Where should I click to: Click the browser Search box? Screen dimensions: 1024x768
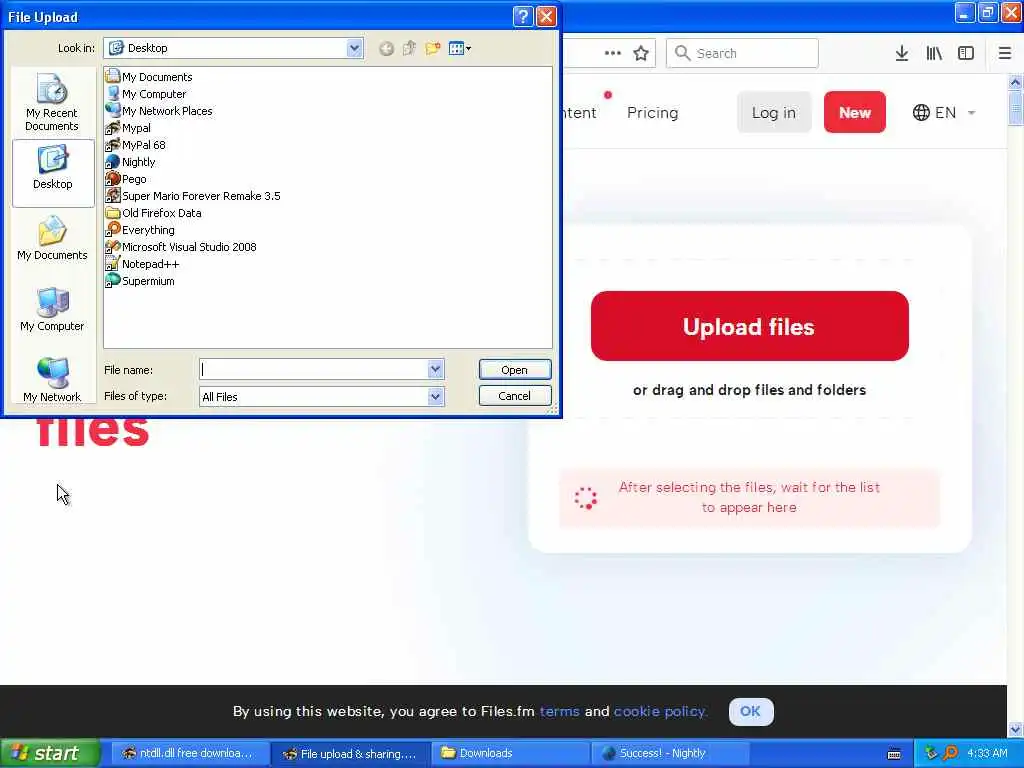coord(742,53)
